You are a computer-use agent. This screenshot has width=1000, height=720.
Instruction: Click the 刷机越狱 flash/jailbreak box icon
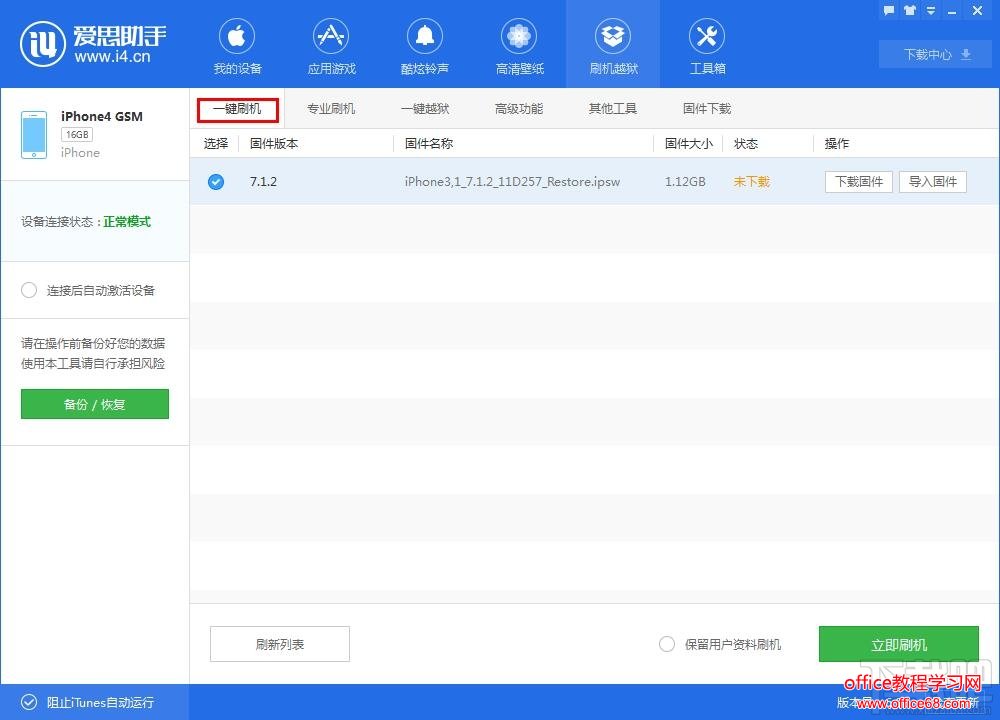click(x=613, y=38)
